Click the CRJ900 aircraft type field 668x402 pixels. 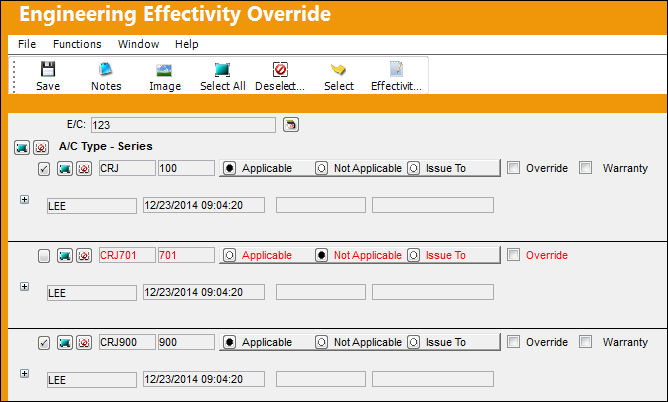(x=127, y=342)
